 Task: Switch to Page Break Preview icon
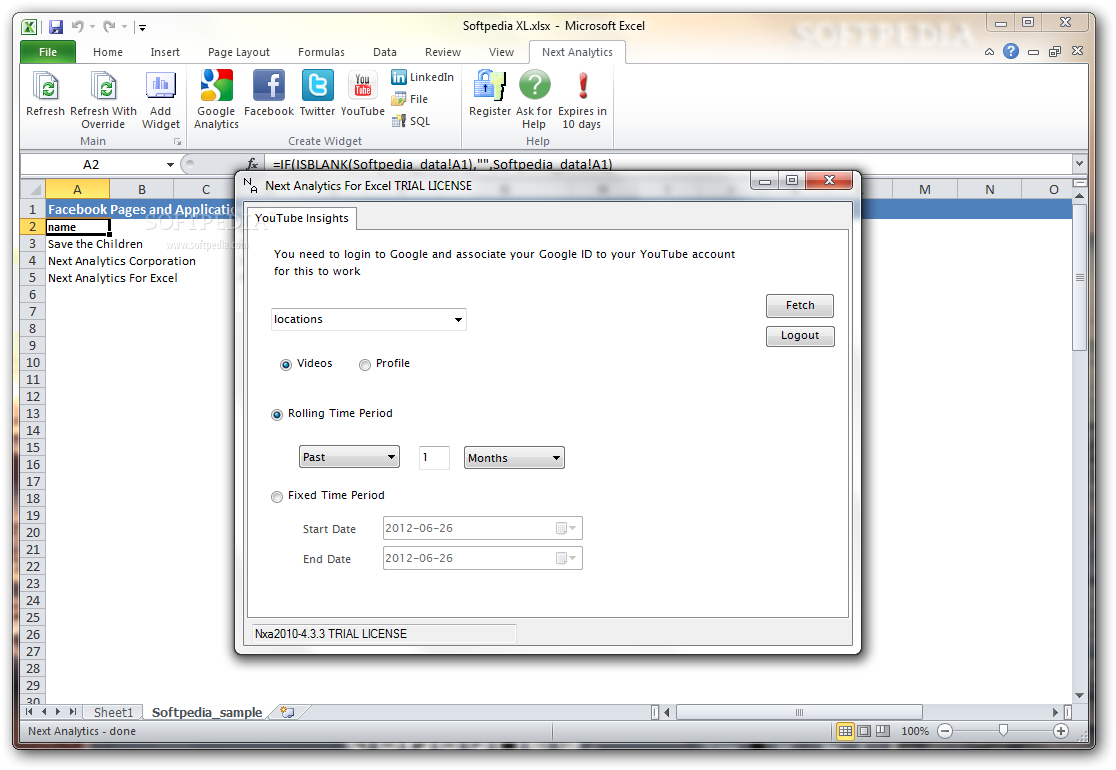tap(883, 731)
